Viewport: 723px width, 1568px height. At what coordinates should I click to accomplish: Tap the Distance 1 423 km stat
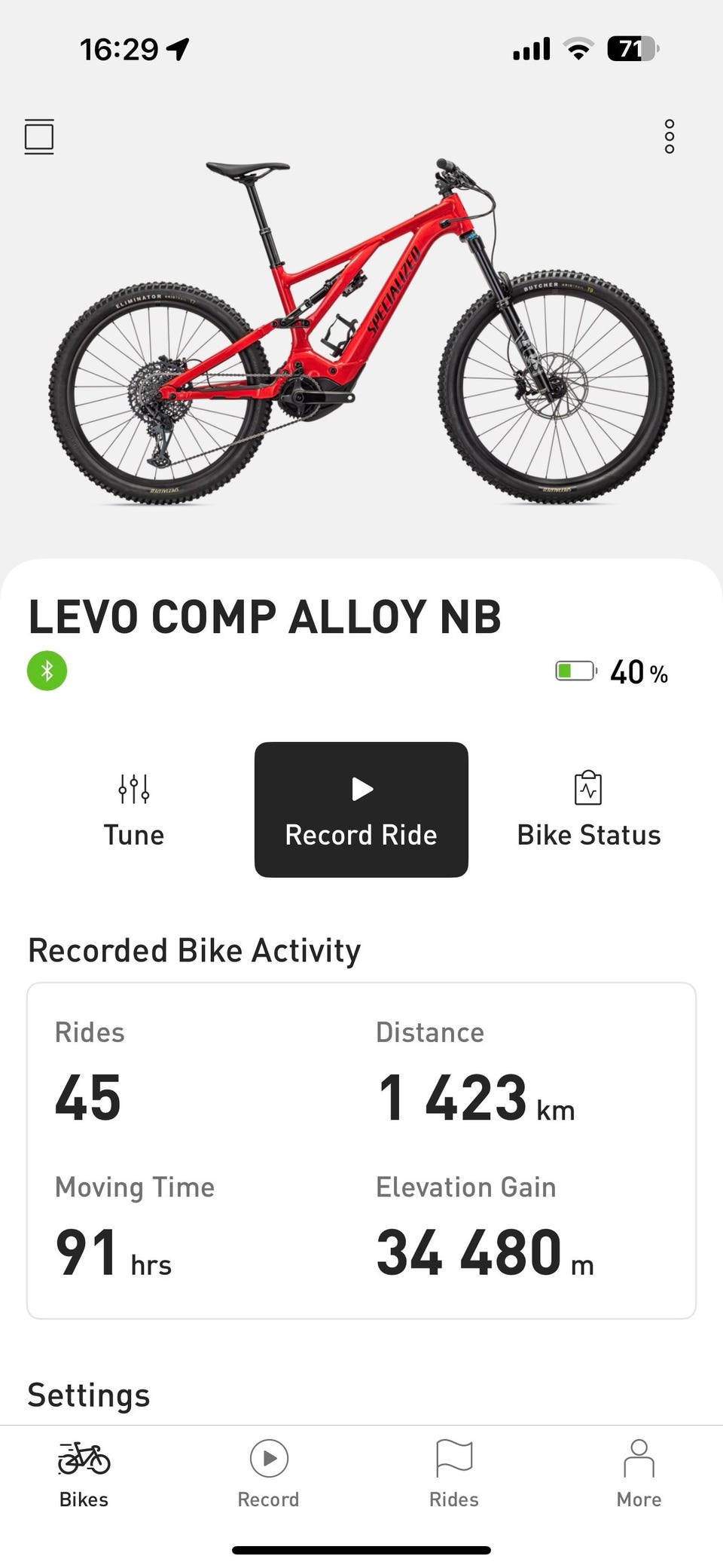[475, 1097]
